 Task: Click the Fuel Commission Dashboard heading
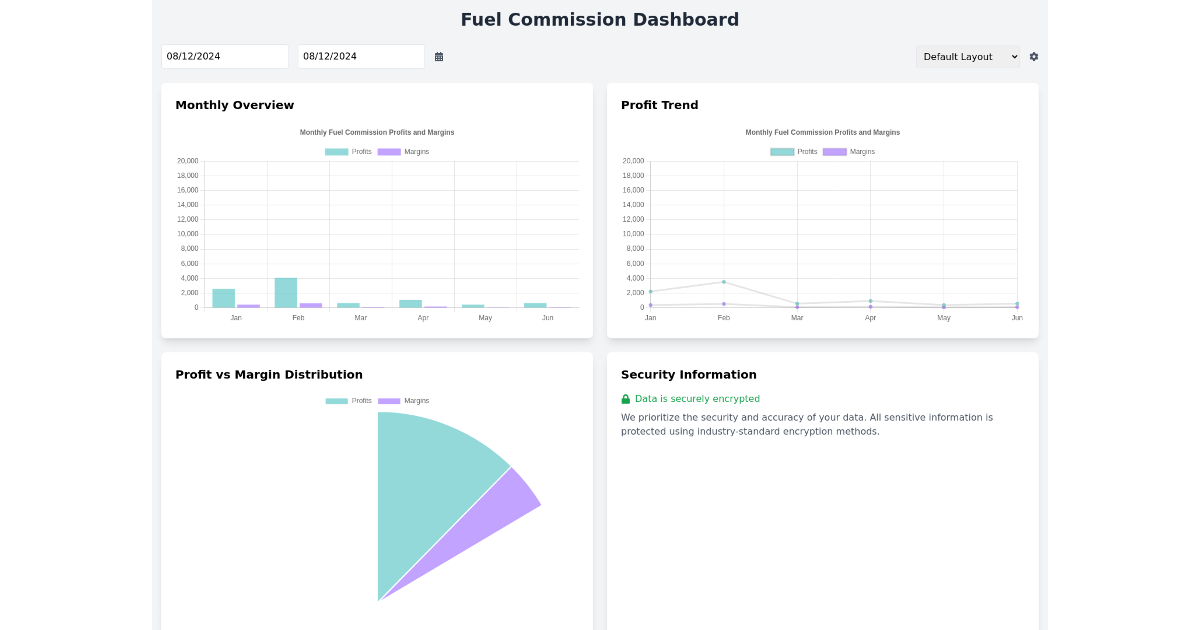[600, 19]
